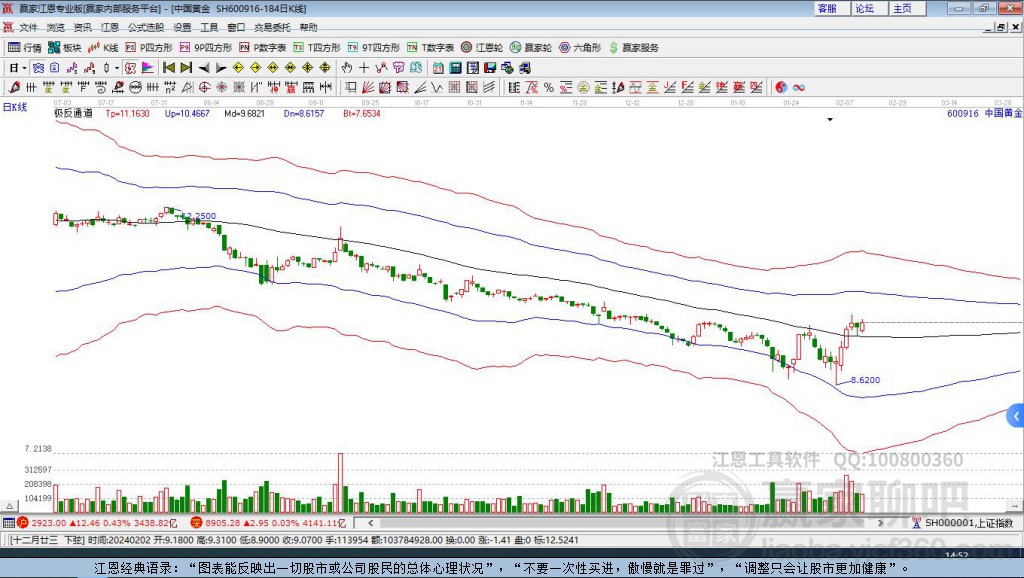Image resolution: width=1024 pixels, height=578 pixels.
Task: Select the crosshair cursor tool
Action: [364, 68]
